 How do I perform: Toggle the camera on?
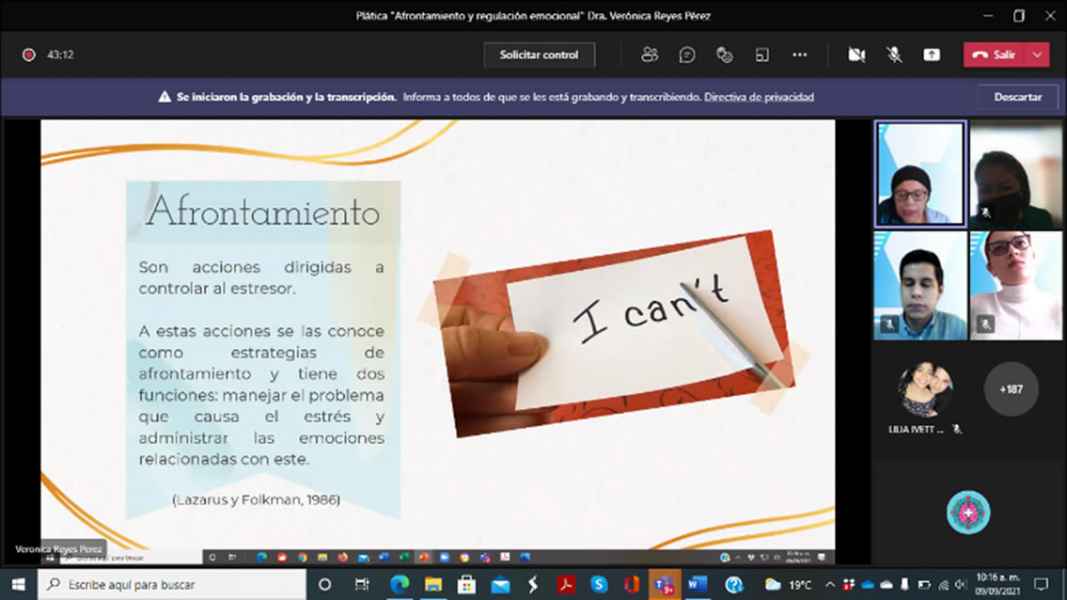857,55
